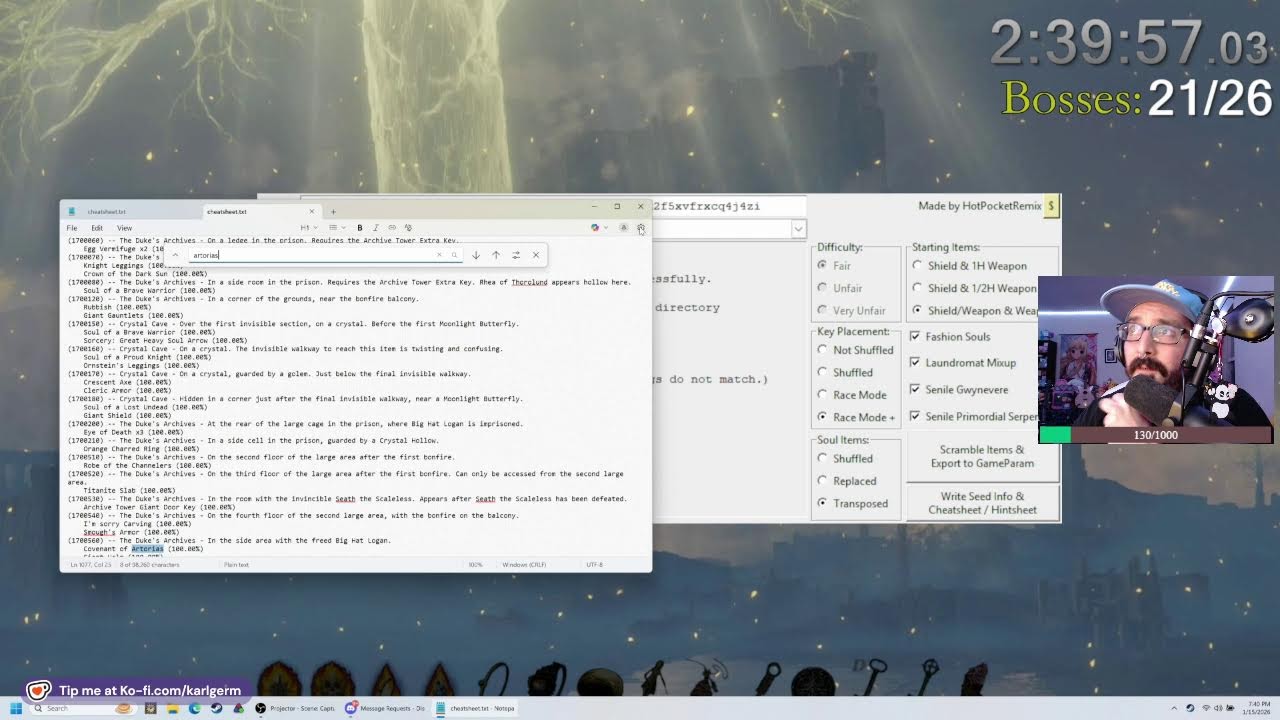Open Wi-Fi network tray icon
Screen dimensions: 1280x720
click(1206, 708)
